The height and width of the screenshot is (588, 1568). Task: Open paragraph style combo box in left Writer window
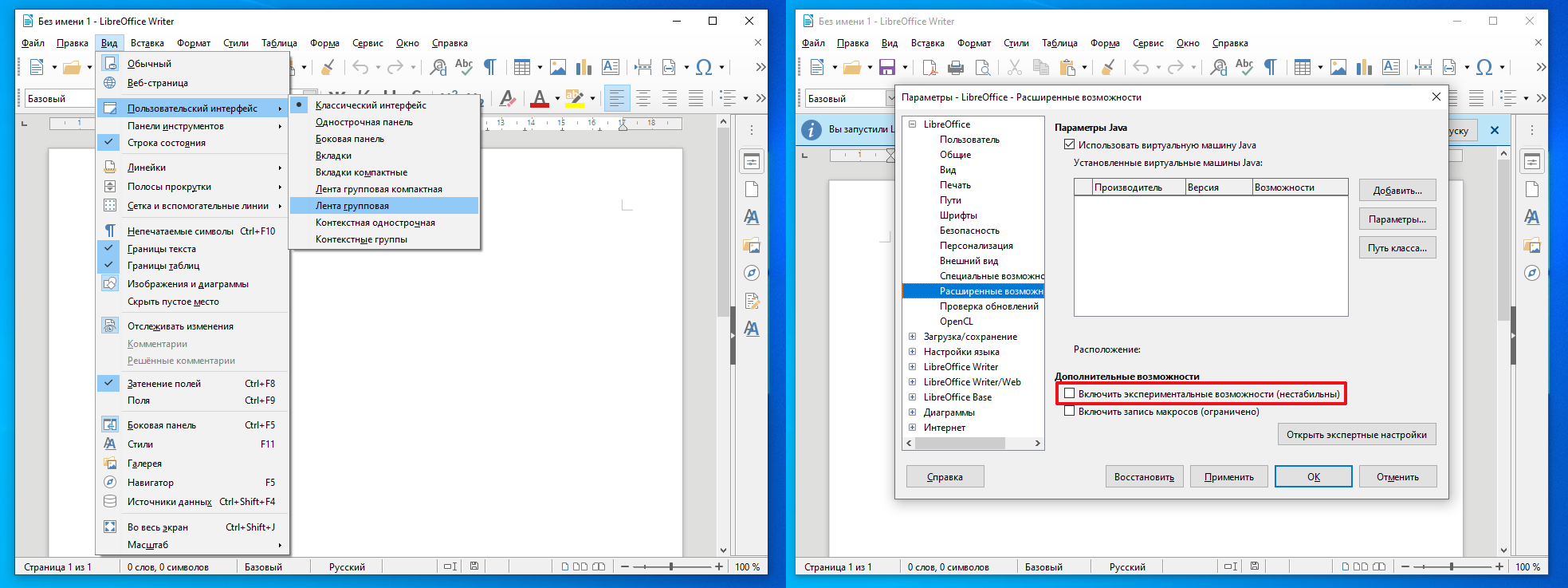(61, 99)
